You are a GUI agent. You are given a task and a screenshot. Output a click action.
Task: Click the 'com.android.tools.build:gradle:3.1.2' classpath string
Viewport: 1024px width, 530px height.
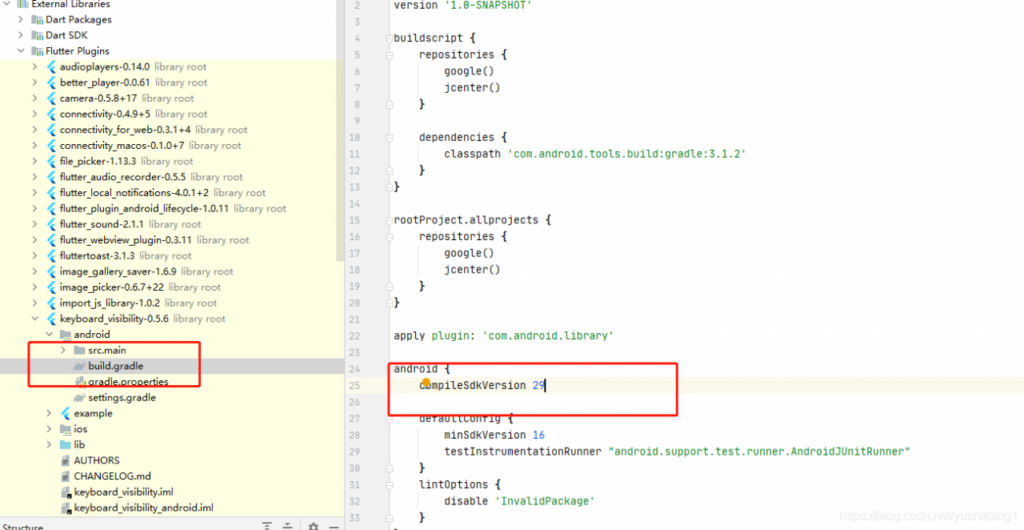[x=626, y=154]
